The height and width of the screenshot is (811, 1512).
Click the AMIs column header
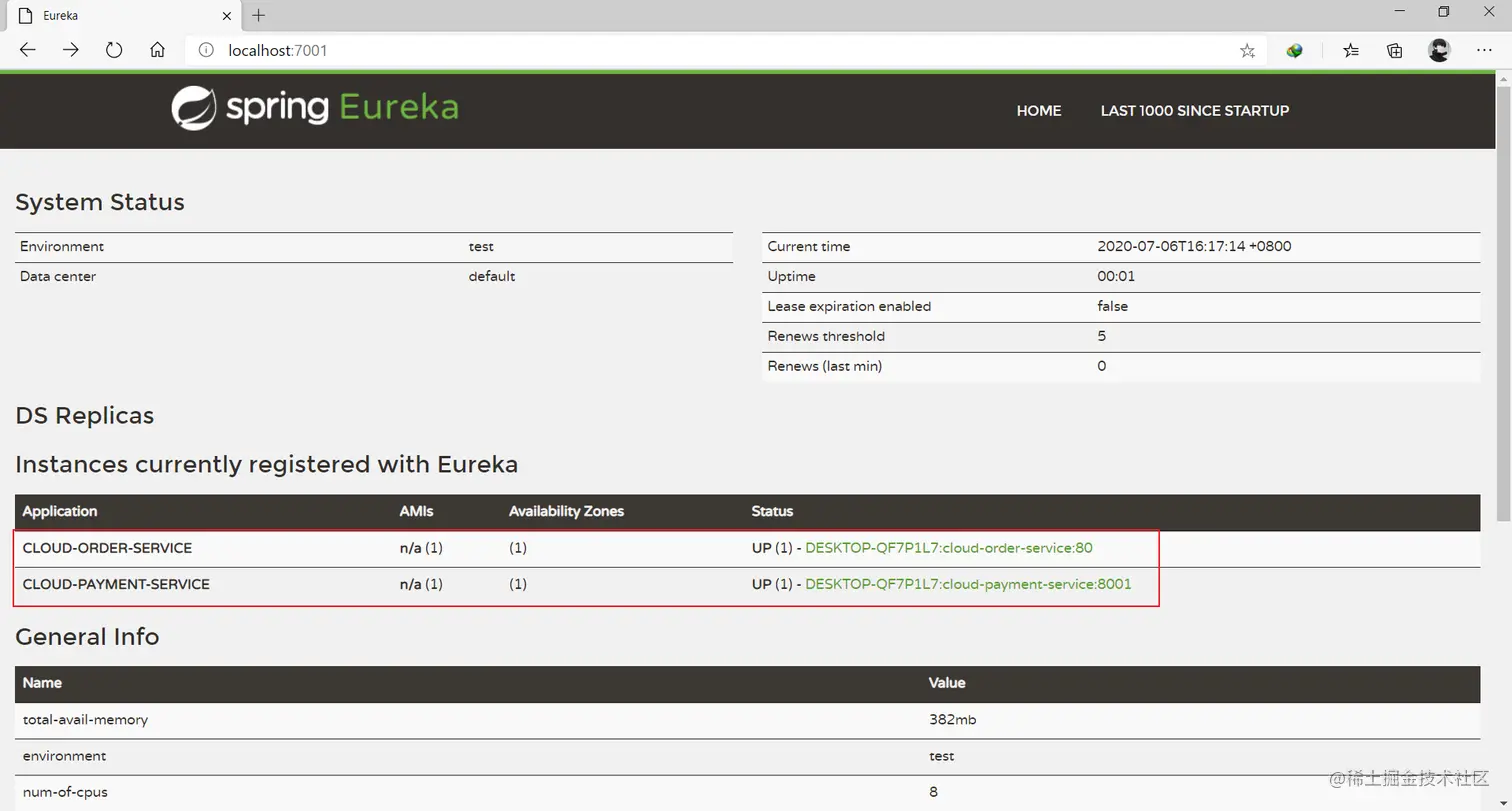click(x=416, y=511)
